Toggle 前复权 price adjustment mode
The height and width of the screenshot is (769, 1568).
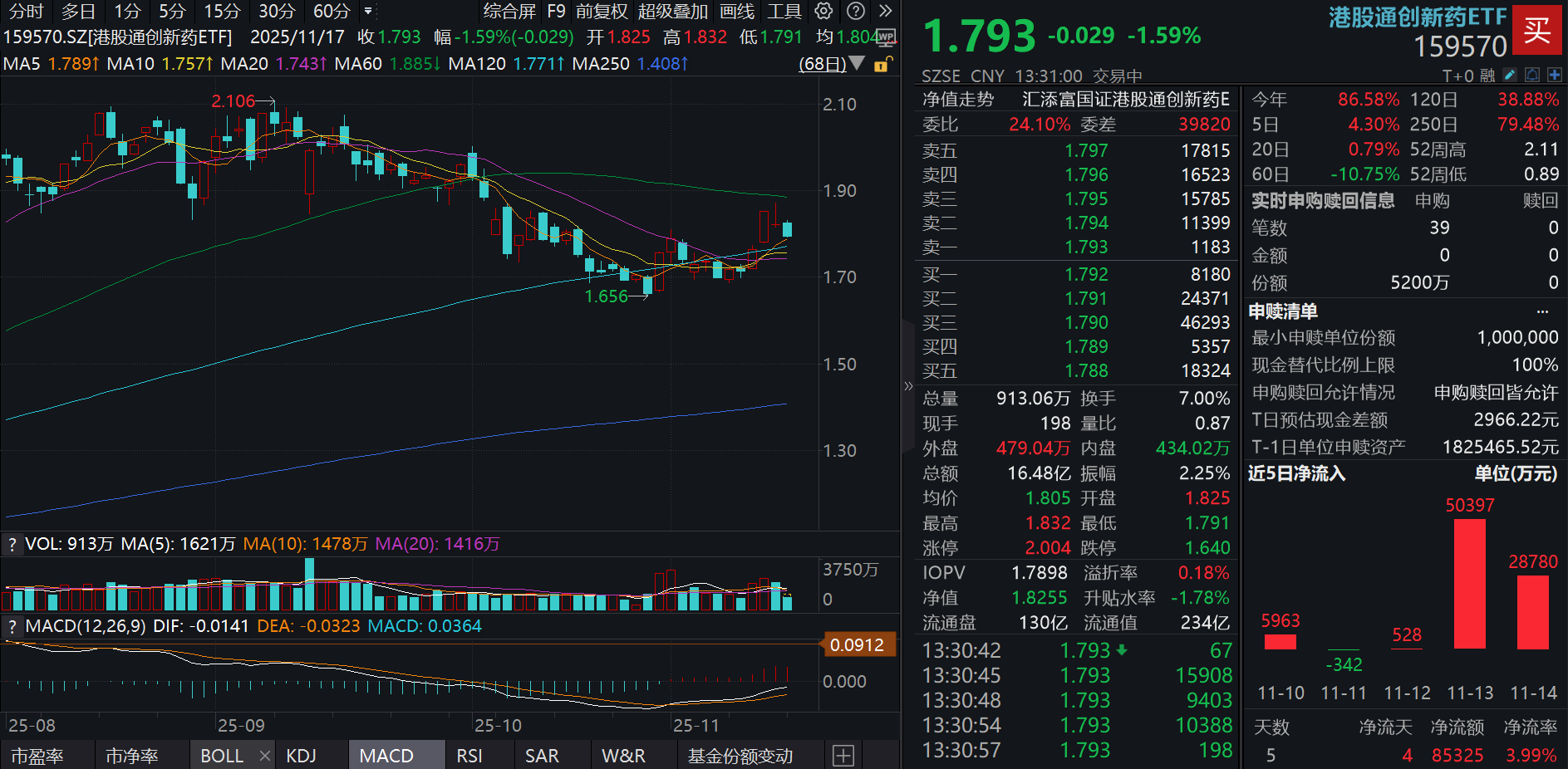[601, 12]
